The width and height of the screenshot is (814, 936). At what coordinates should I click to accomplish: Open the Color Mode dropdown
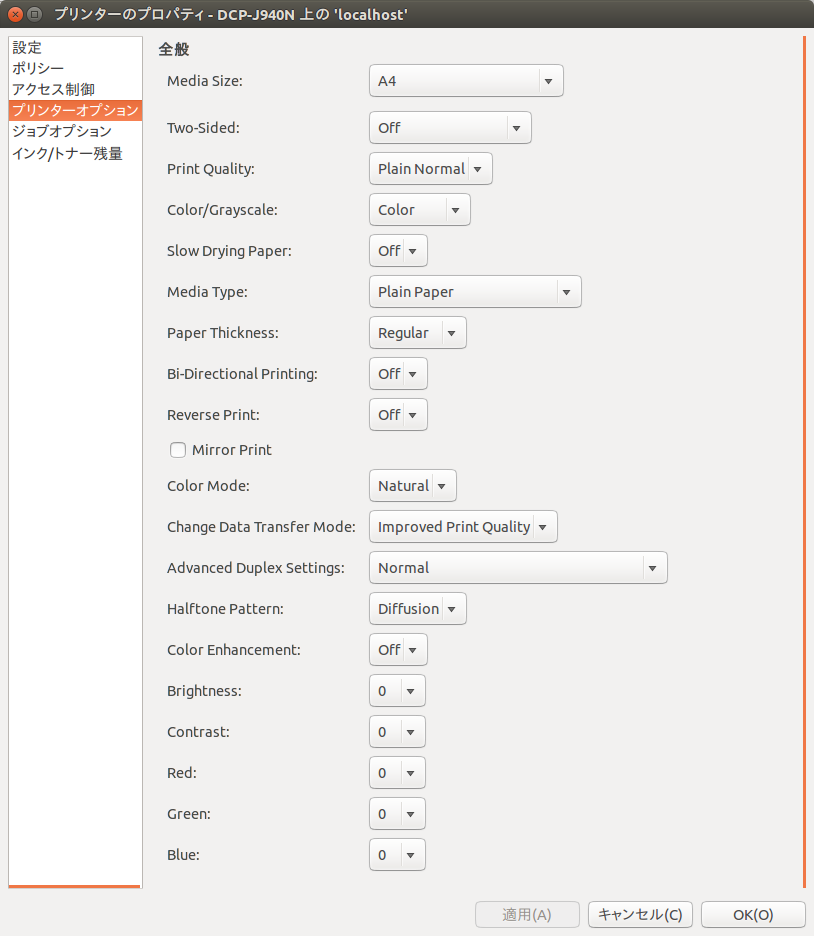coord(412,486)
